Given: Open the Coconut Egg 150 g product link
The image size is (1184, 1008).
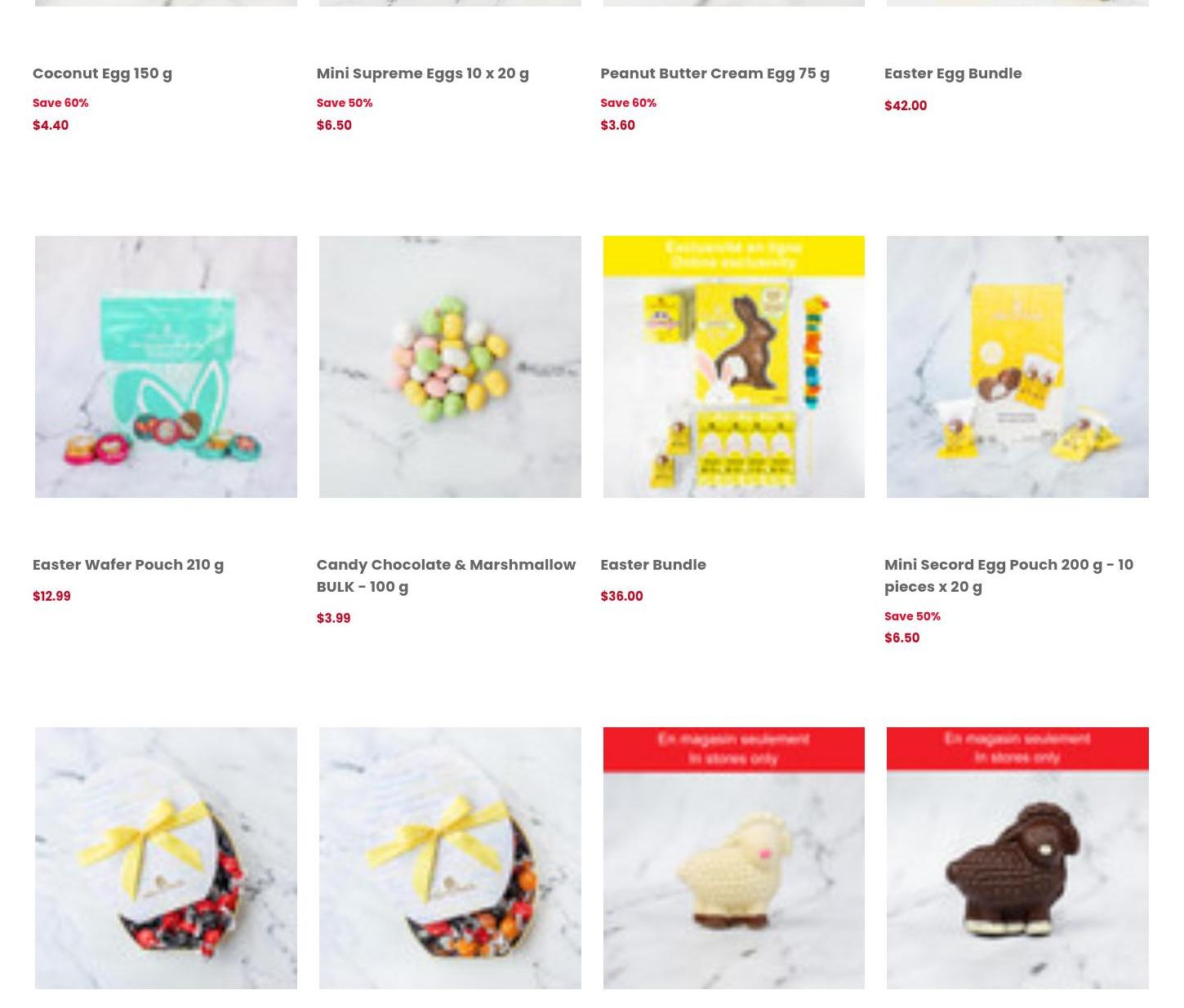Looking at the screenshot, I should point(102,73).
